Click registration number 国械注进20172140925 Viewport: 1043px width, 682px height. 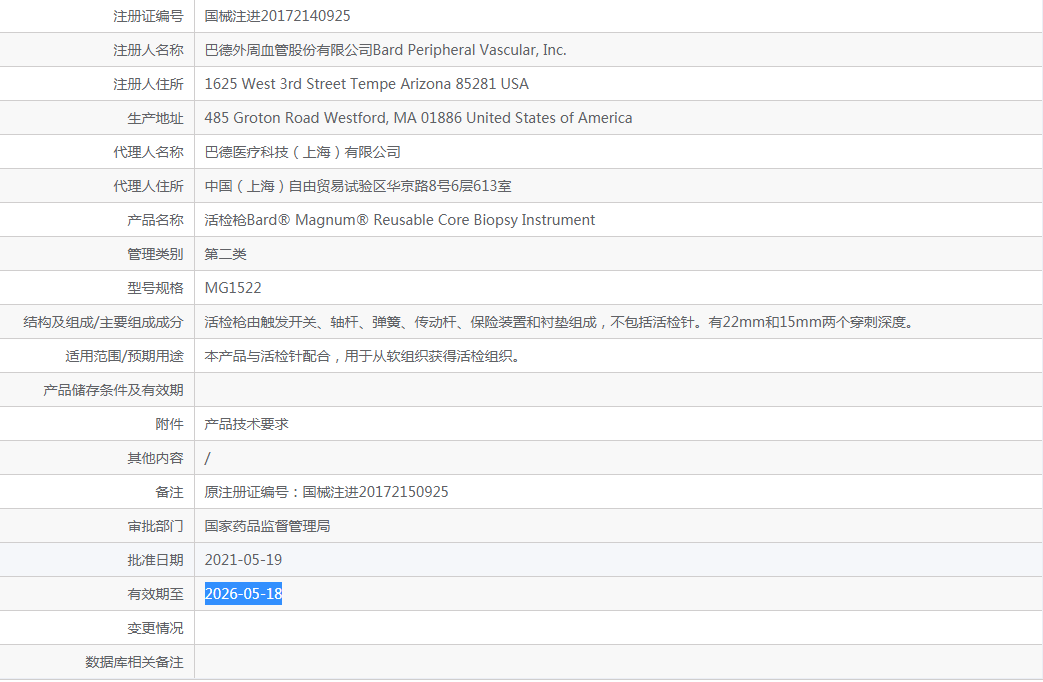tap(277, 16)
